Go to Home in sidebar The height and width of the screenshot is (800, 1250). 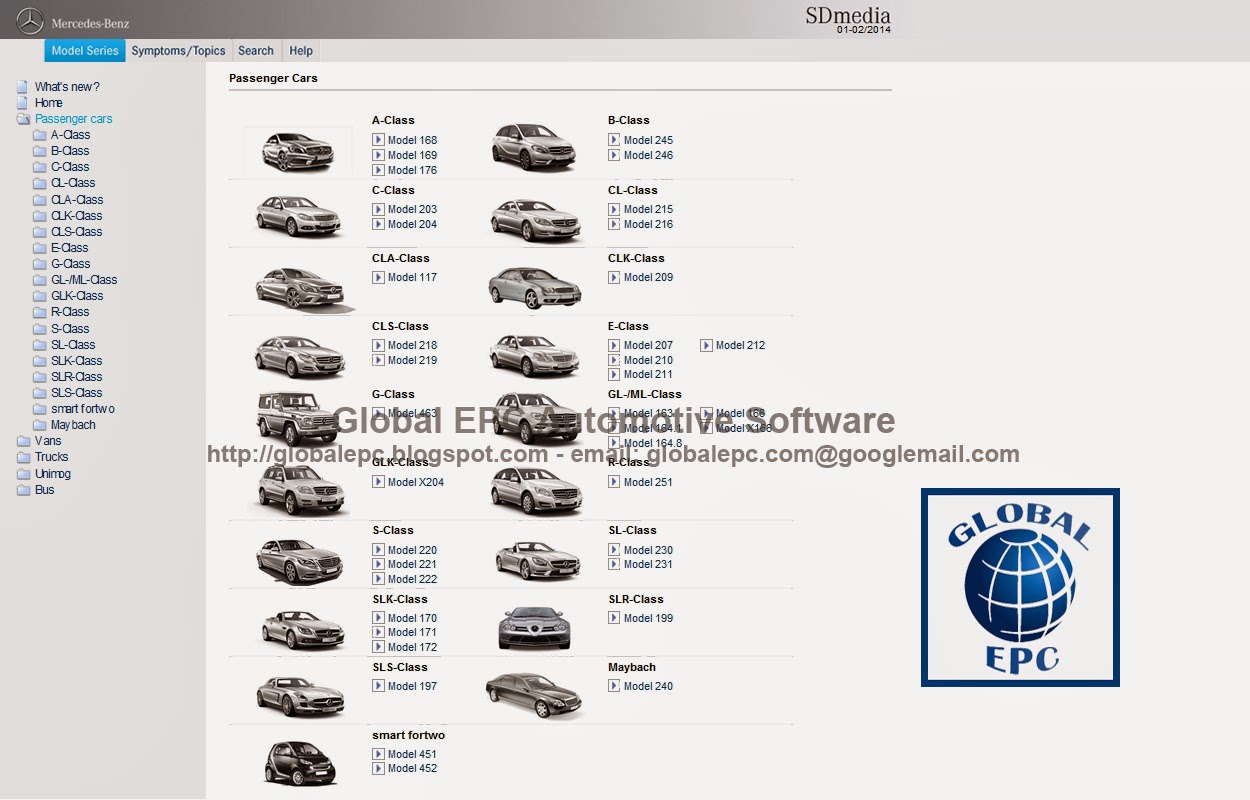tap(49, 103)
